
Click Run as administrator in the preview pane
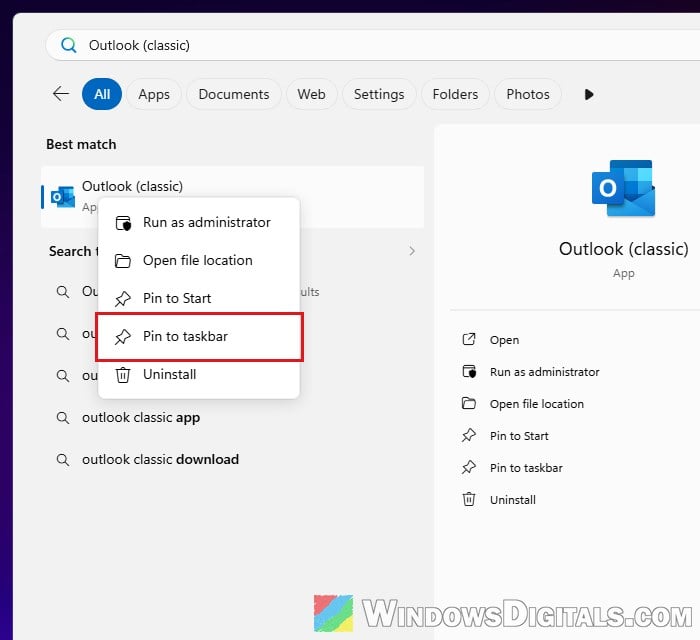(545, 372)
